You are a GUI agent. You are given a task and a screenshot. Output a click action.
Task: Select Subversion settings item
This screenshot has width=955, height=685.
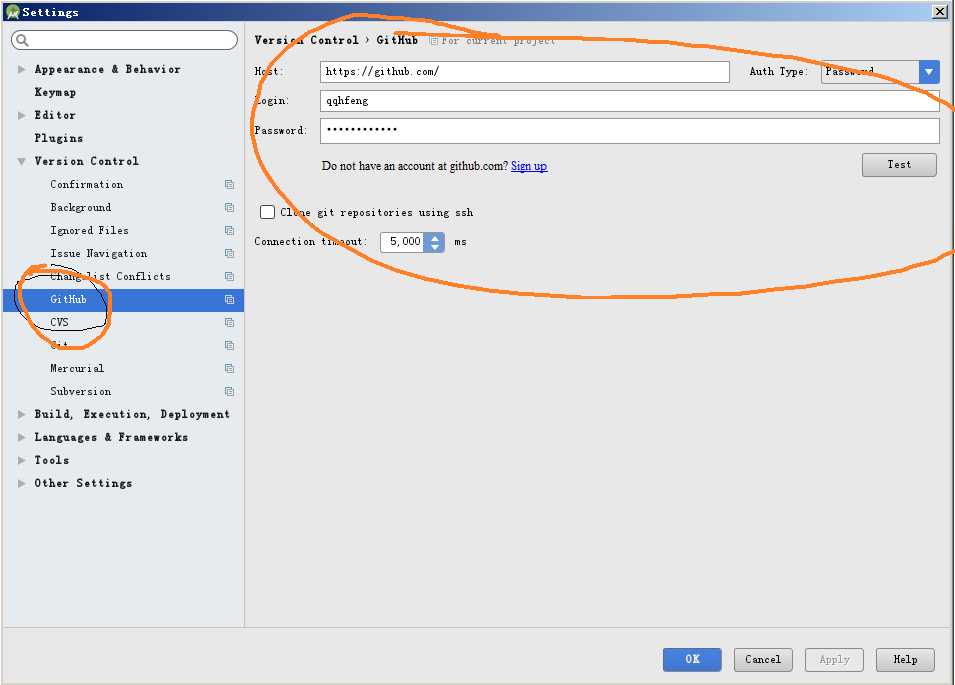point(80,392)
